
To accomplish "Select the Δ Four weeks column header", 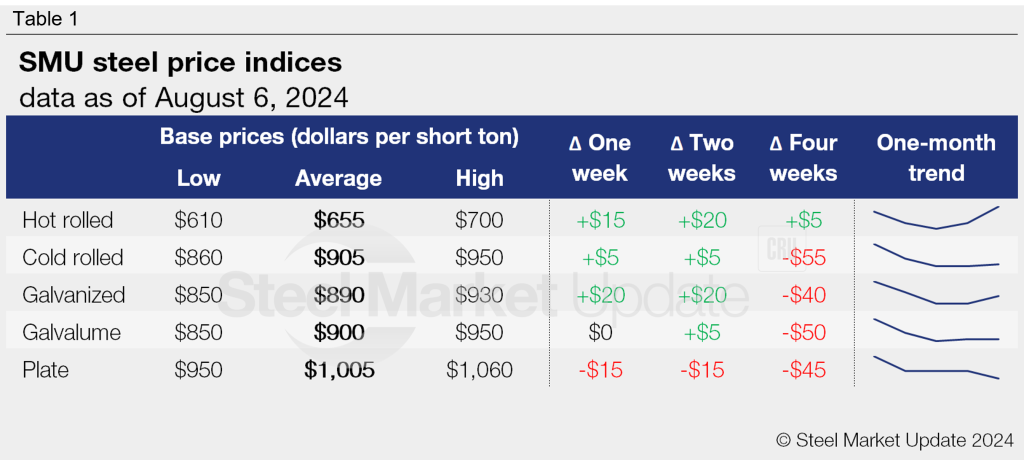I will 803,157.
